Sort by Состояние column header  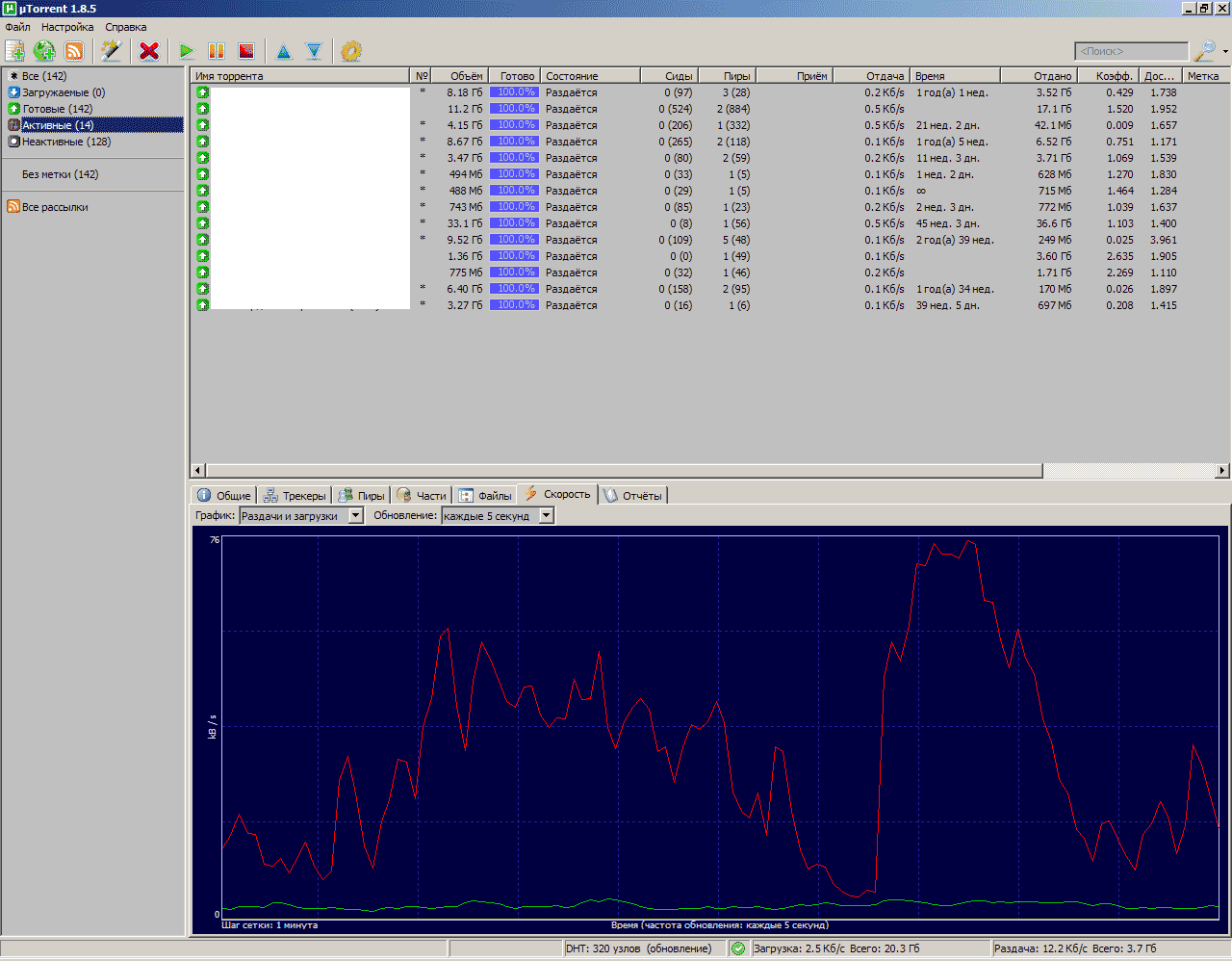click(x=591, y=76)
